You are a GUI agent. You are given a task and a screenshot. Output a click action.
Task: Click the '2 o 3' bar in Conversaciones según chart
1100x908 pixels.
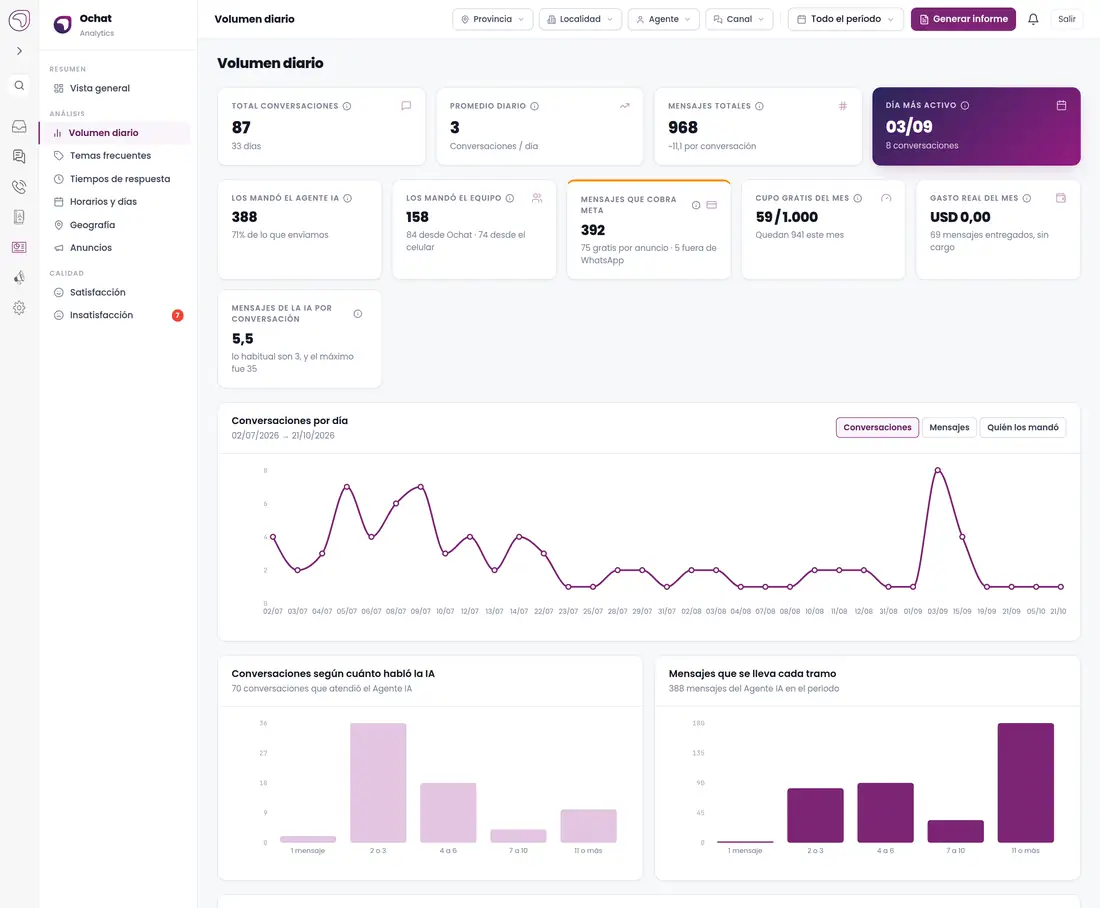click(378, 782)
